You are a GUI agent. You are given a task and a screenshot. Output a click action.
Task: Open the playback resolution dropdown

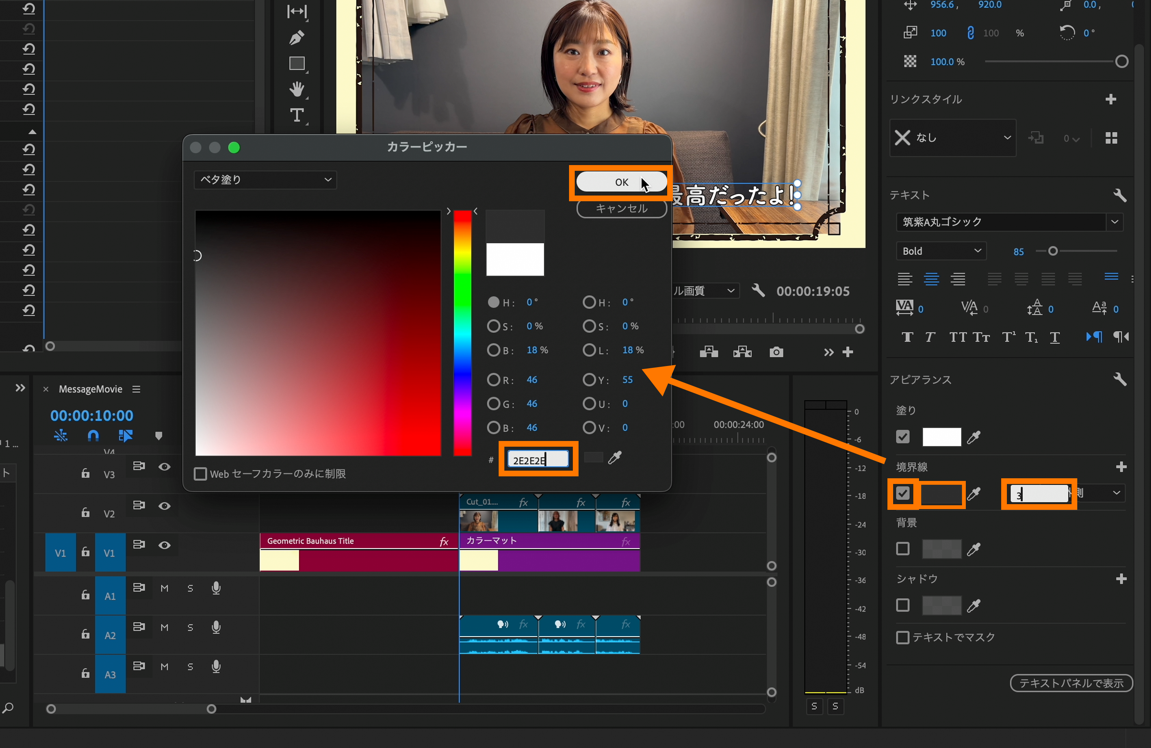tap(705, 291)
